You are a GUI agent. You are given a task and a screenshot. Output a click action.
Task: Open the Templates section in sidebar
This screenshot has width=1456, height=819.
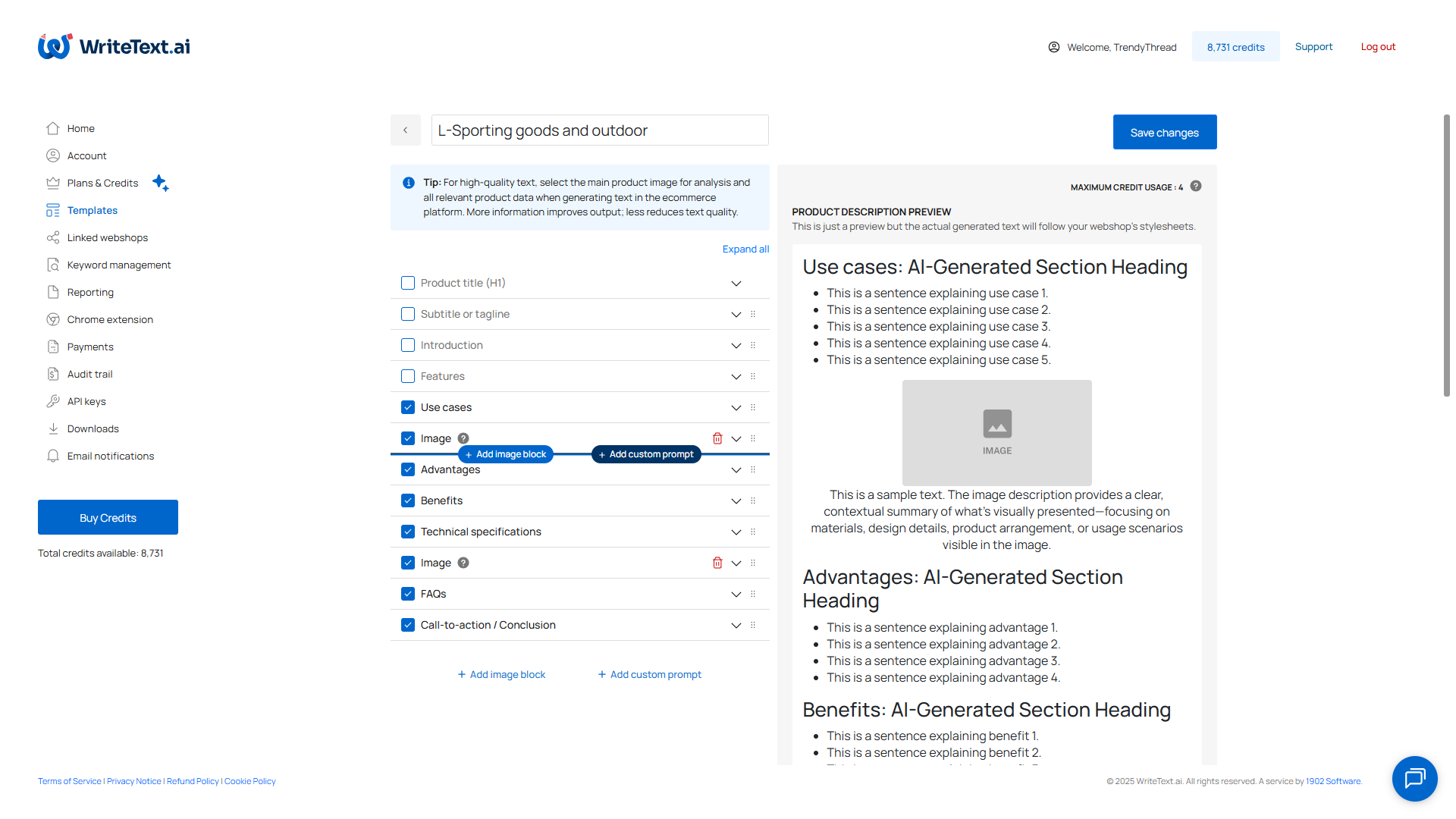(x=92, y=210)
